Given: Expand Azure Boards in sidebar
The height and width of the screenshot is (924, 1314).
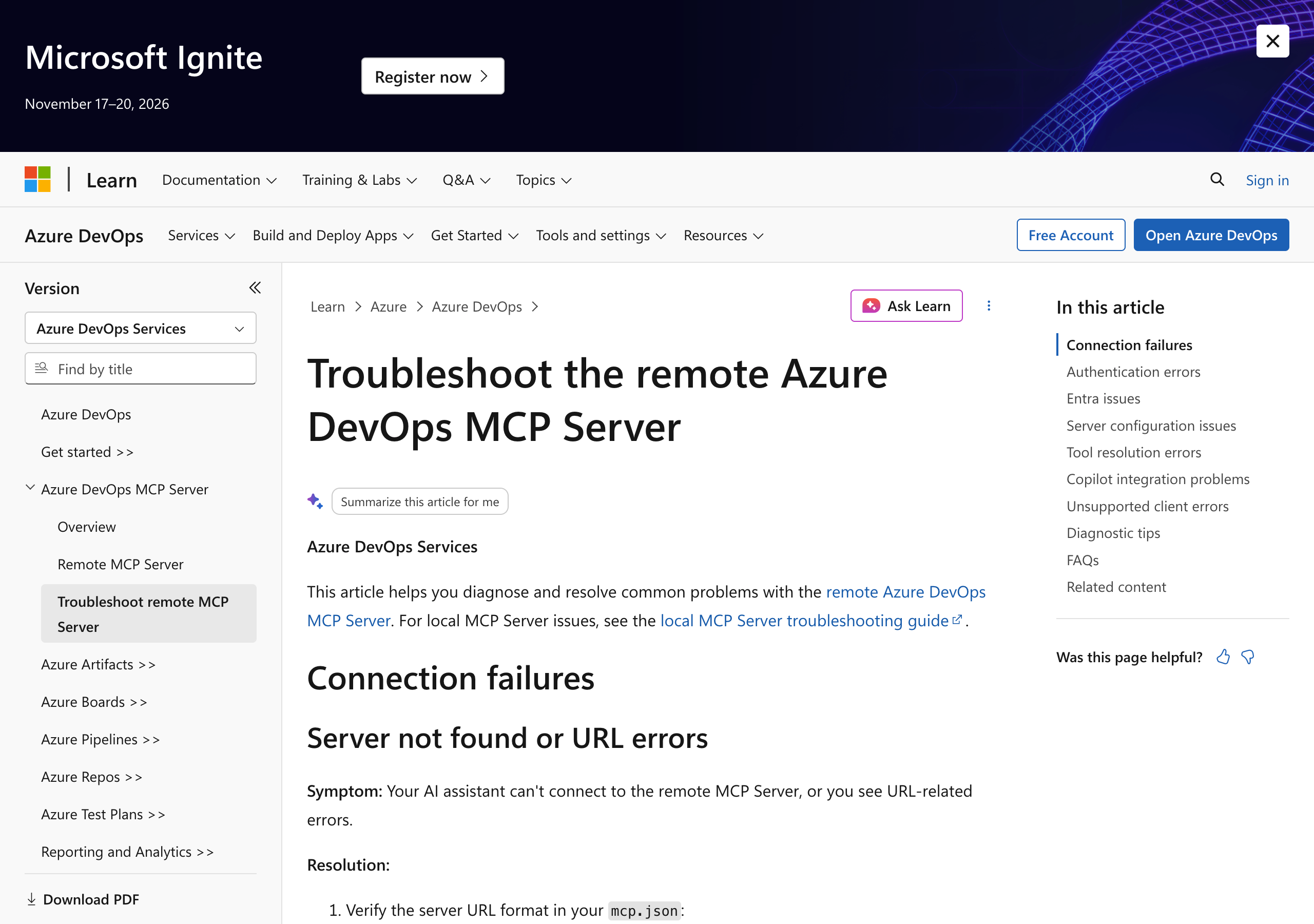Looking at the screenshot, I should tap(94, 702).
